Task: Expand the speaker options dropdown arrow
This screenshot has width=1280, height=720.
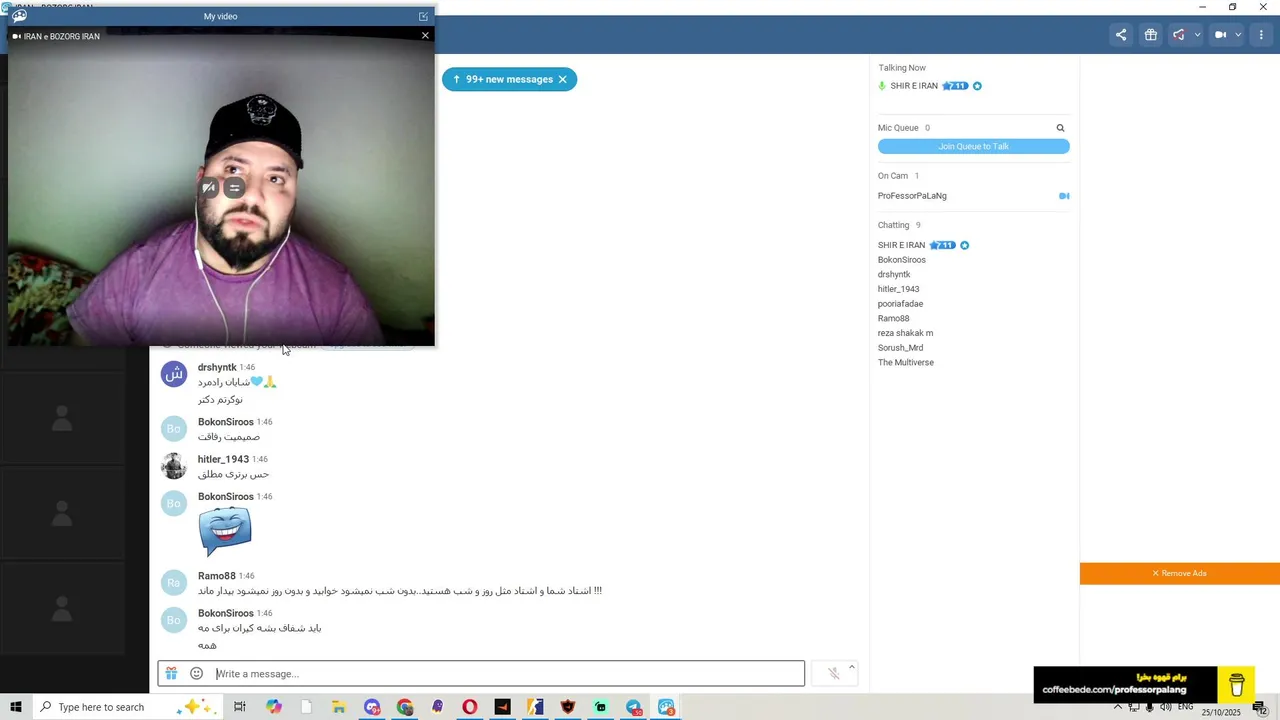Action: coord(1197,35)
